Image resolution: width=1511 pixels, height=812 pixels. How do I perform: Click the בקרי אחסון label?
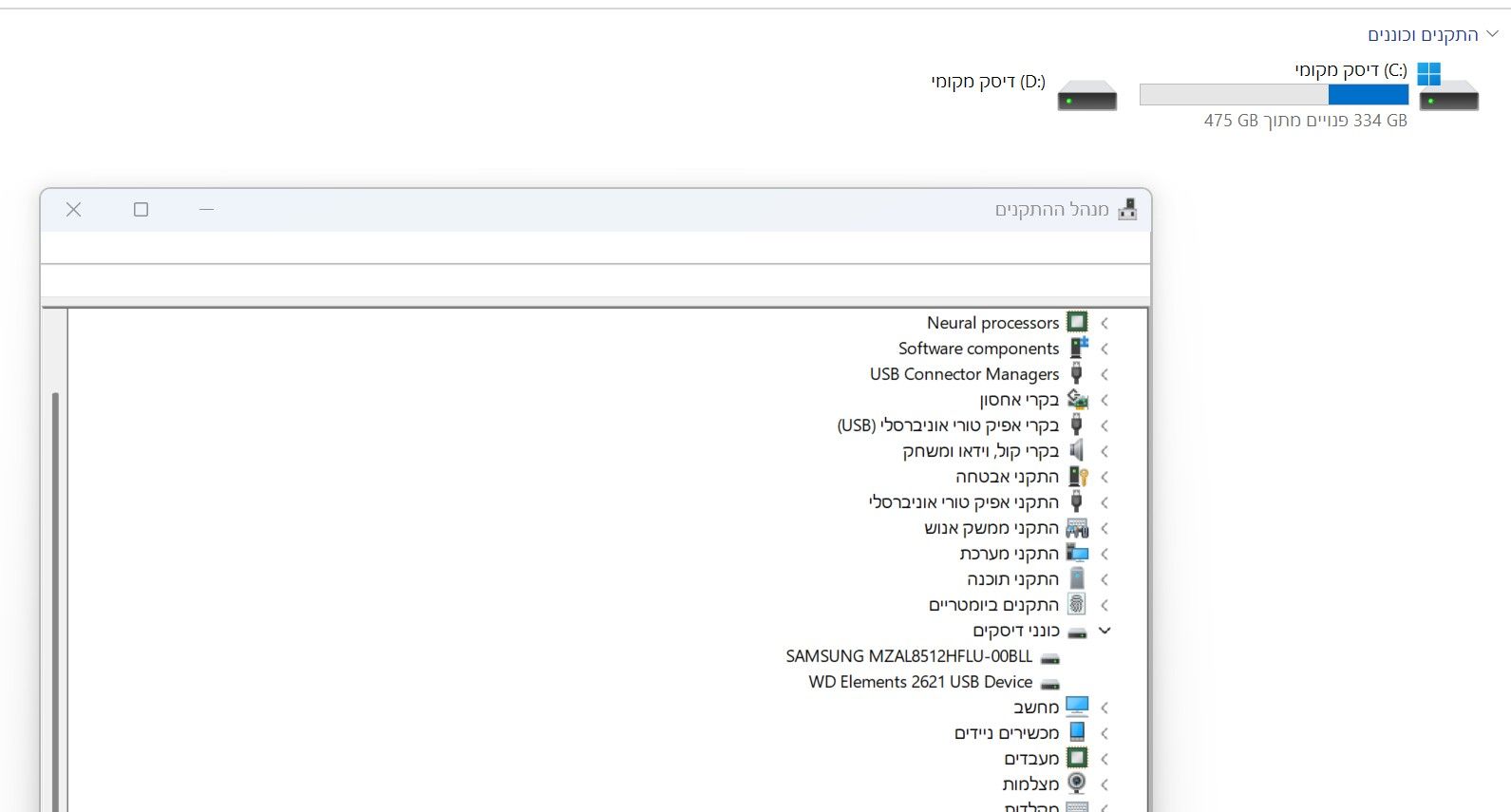tap(1019, 400)
